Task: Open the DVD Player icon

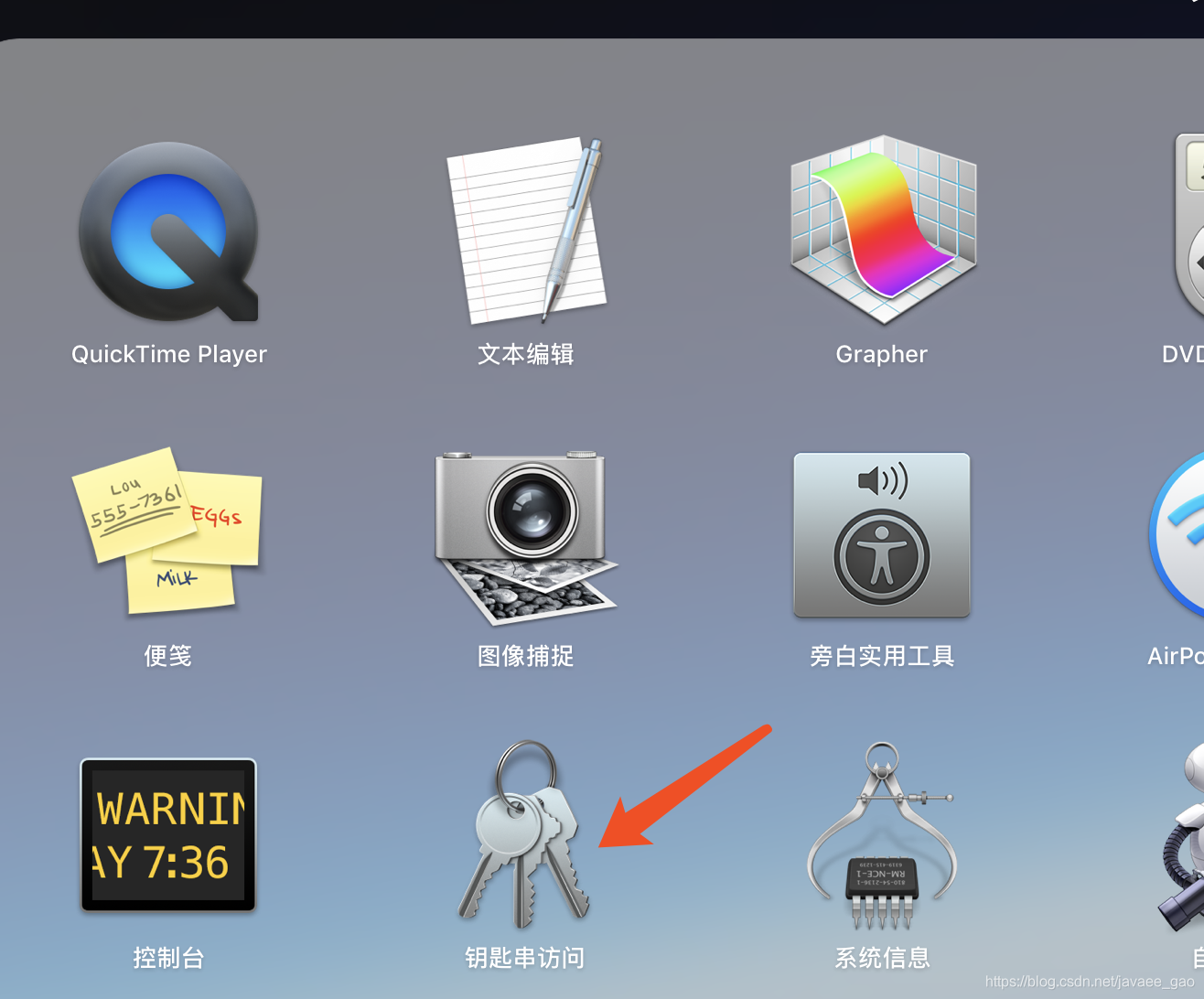Action: (x=1188, y=229)
